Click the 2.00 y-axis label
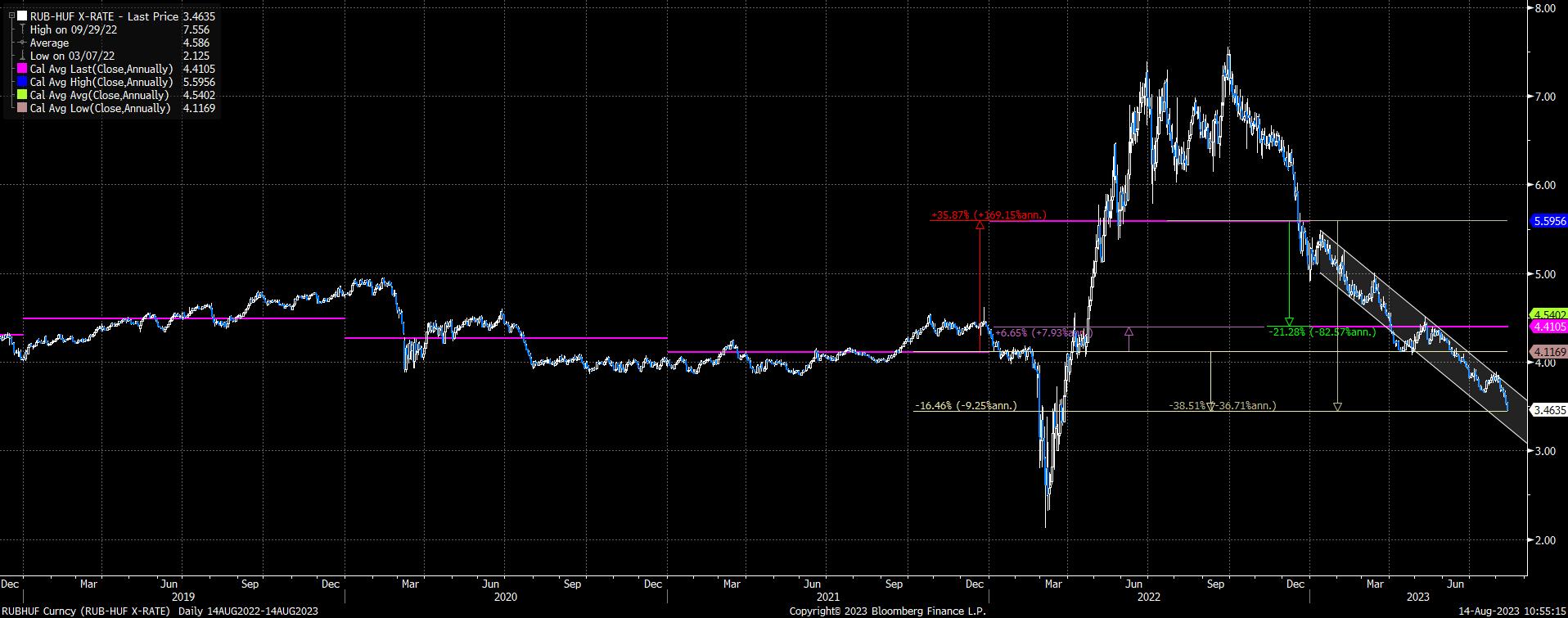The width and height of the screenshot is (1568, 618). point(1544,540)
